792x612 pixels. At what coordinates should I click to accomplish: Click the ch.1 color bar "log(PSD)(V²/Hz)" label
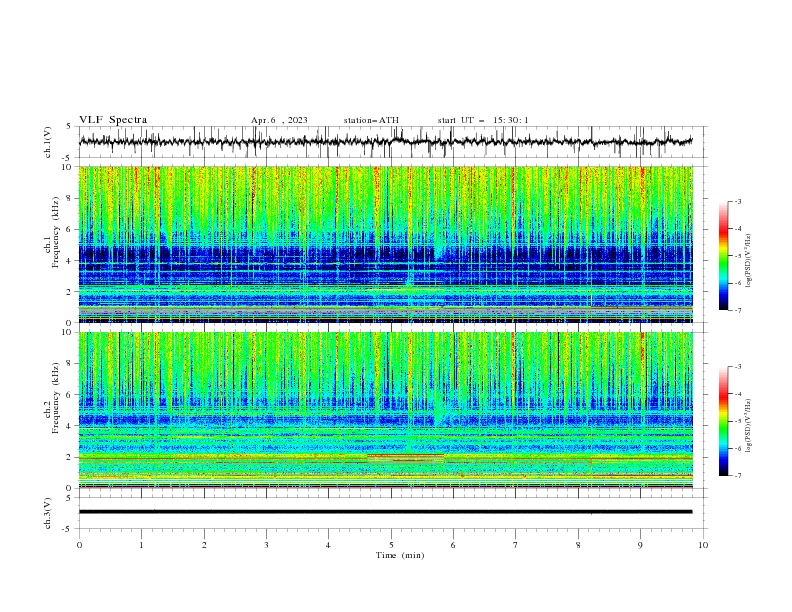749,261
